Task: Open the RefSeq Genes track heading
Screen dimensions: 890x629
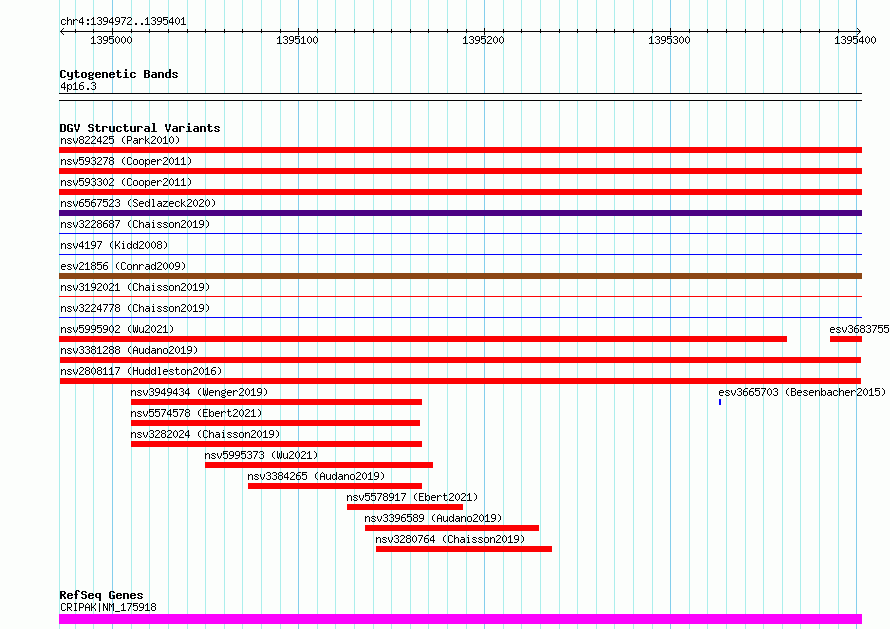Action: [x=101, y=595]
